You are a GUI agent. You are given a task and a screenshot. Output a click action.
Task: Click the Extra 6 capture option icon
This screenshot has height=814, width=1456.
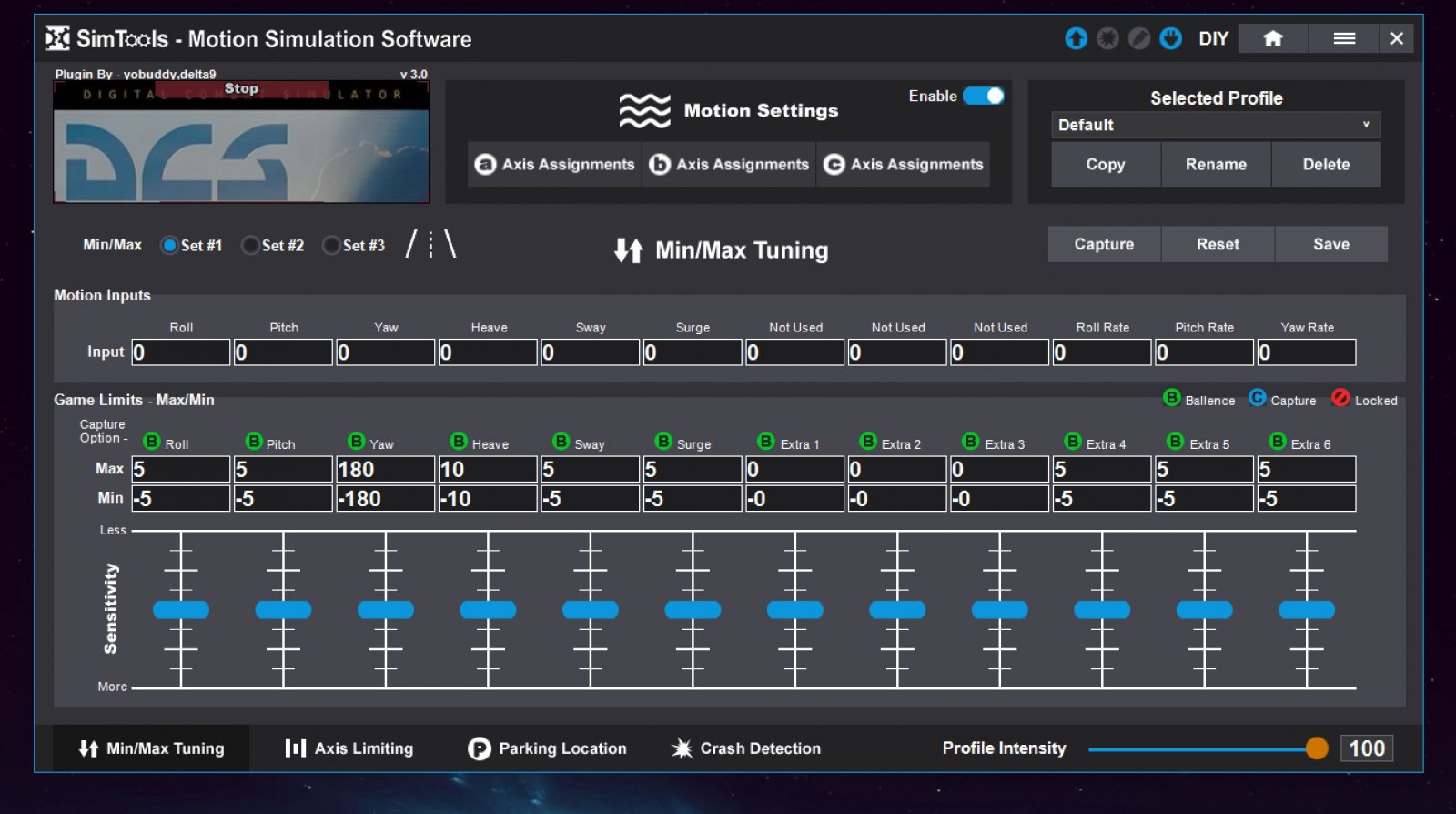click(x=1278, y=442)
